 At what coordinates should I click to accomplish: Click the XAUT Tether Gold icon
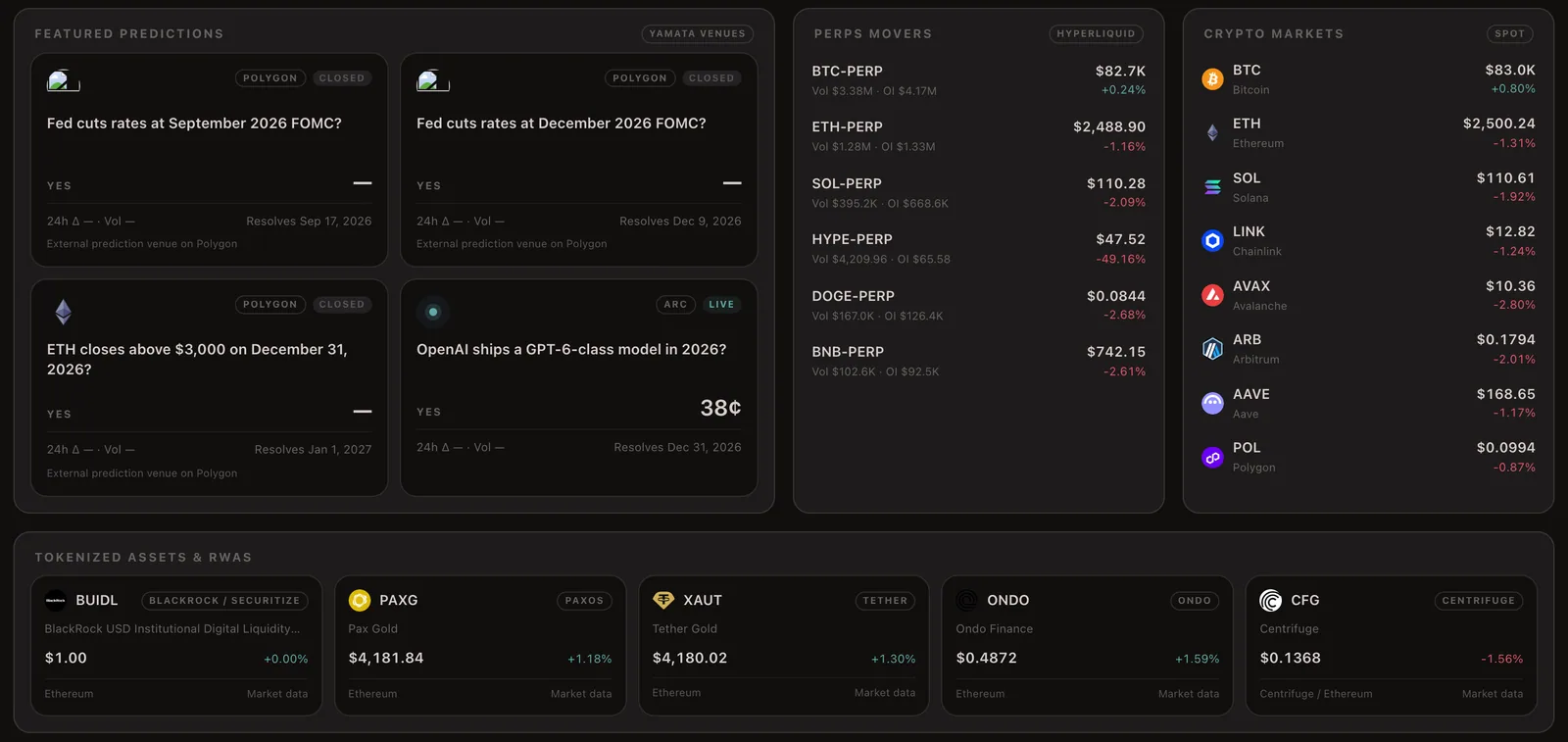pyautogui.click(x=663, y=600)
